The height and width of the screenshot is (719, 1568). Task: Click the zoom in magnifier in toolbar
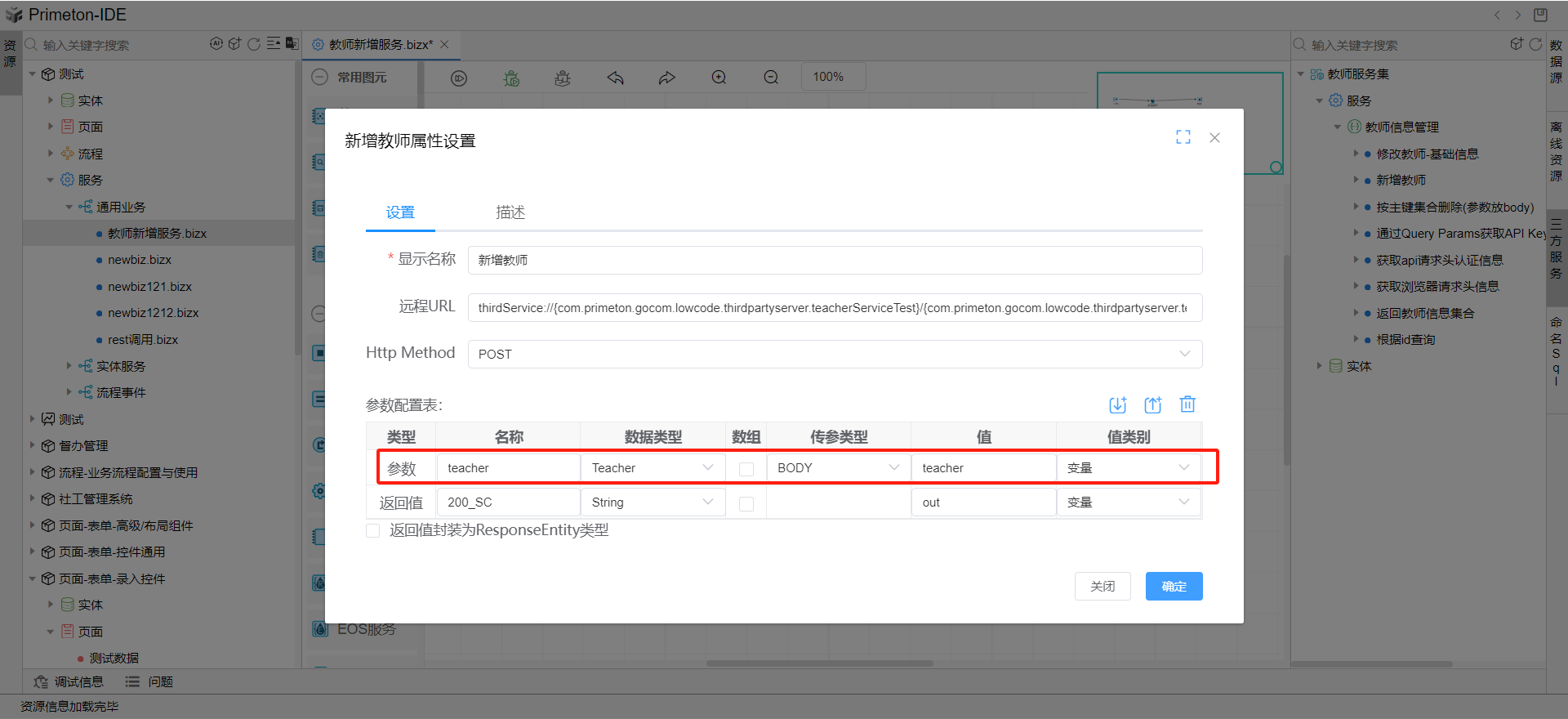719,78
